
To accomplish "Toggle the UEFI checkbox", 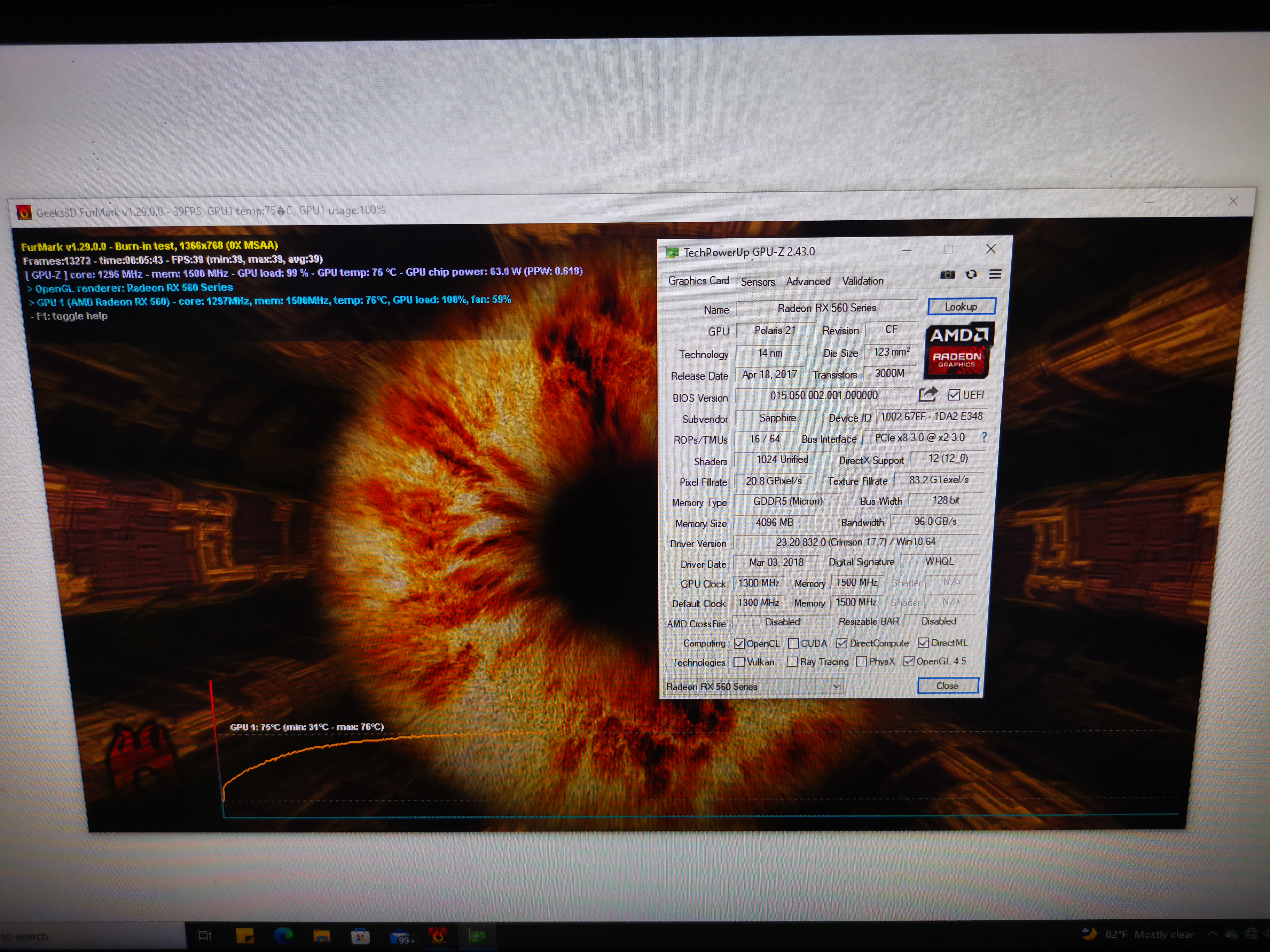I will tap(954, 395).
